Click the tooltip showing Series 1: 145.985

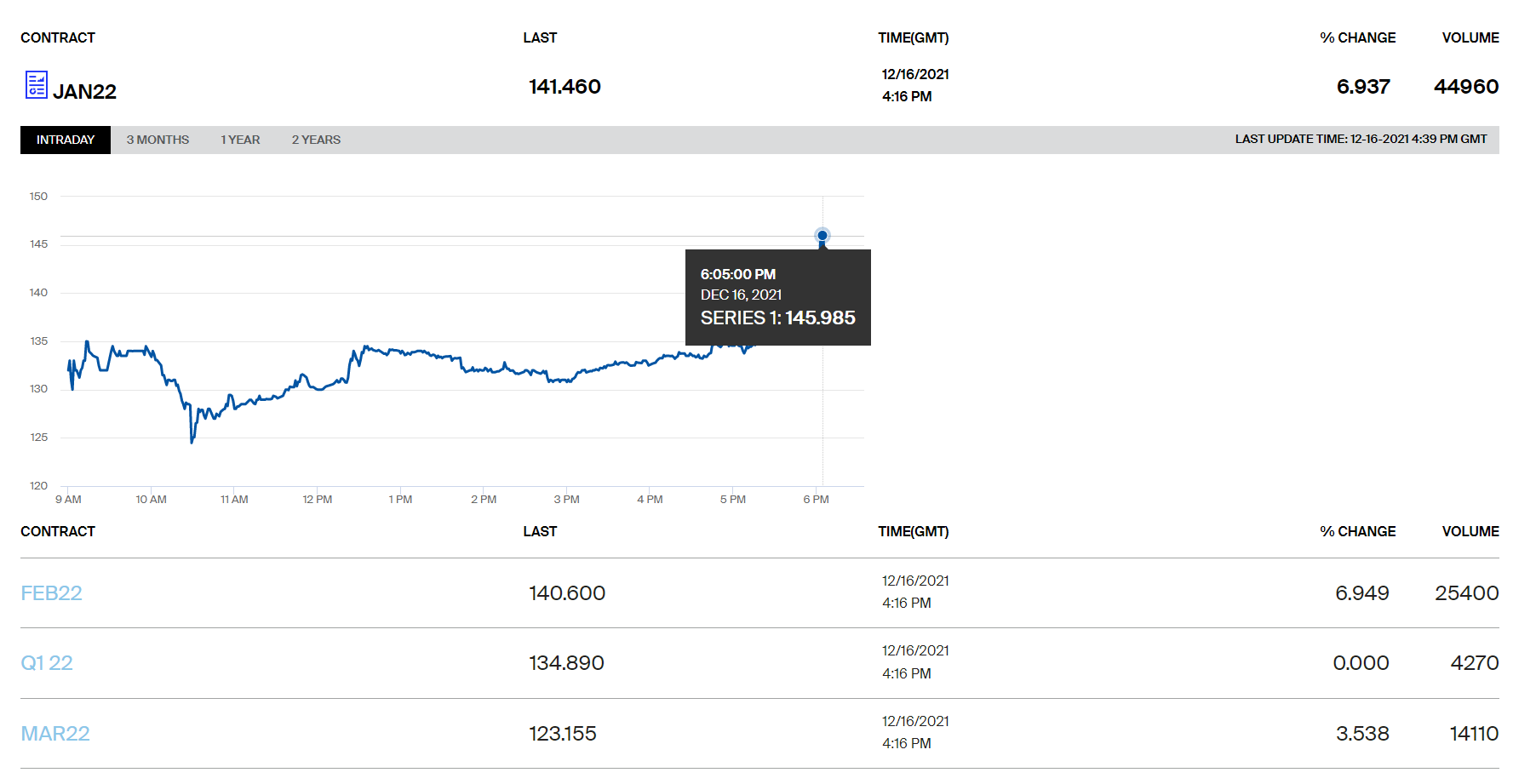(x=777, y=297)
